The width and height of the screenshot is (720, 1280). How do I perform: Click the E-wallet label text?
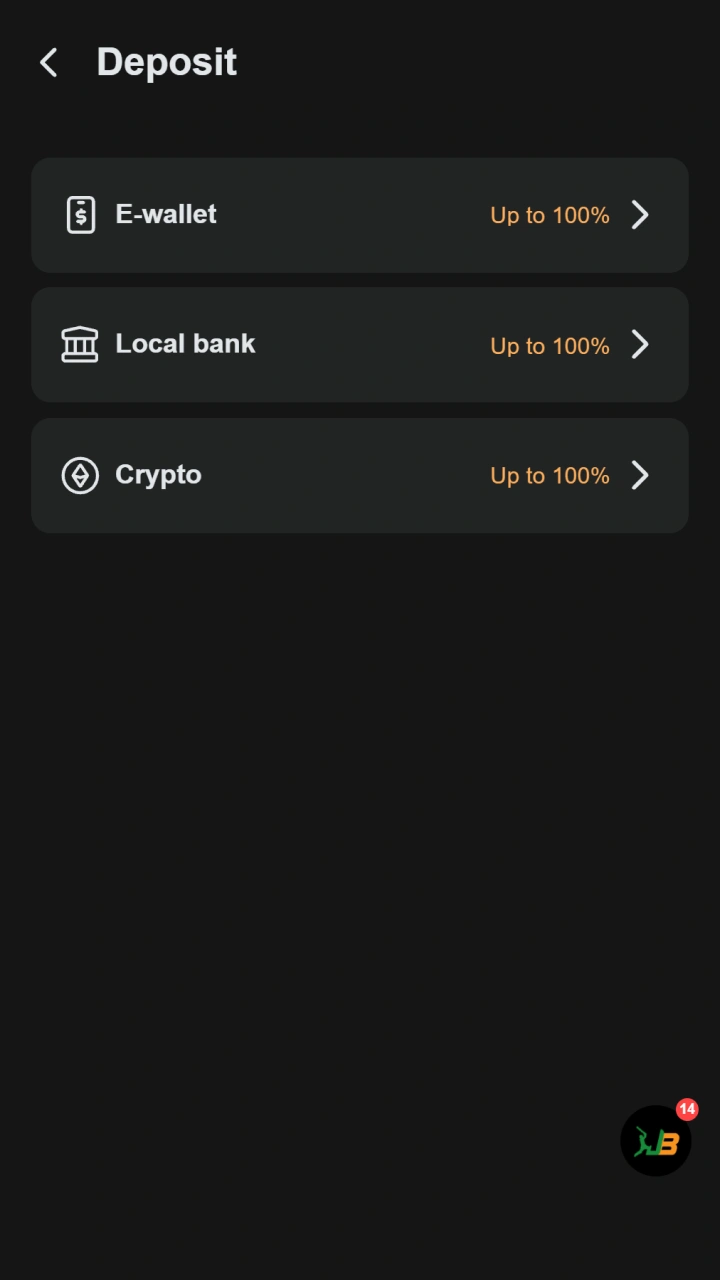(x=166, y=214)
